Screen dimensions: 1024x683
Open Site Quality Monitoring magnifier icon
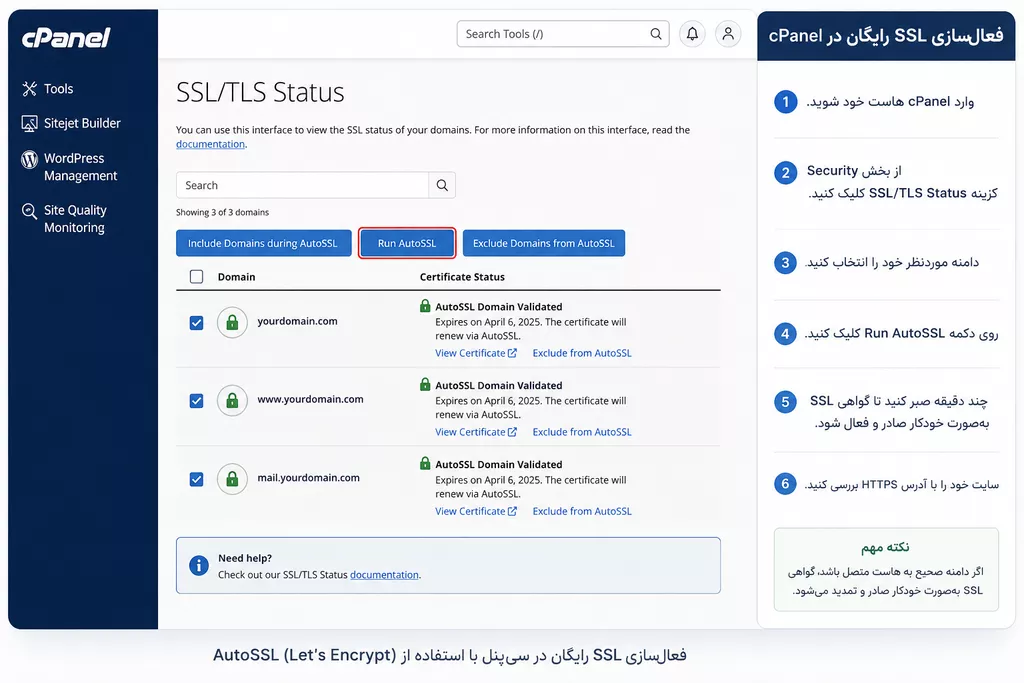29,211
